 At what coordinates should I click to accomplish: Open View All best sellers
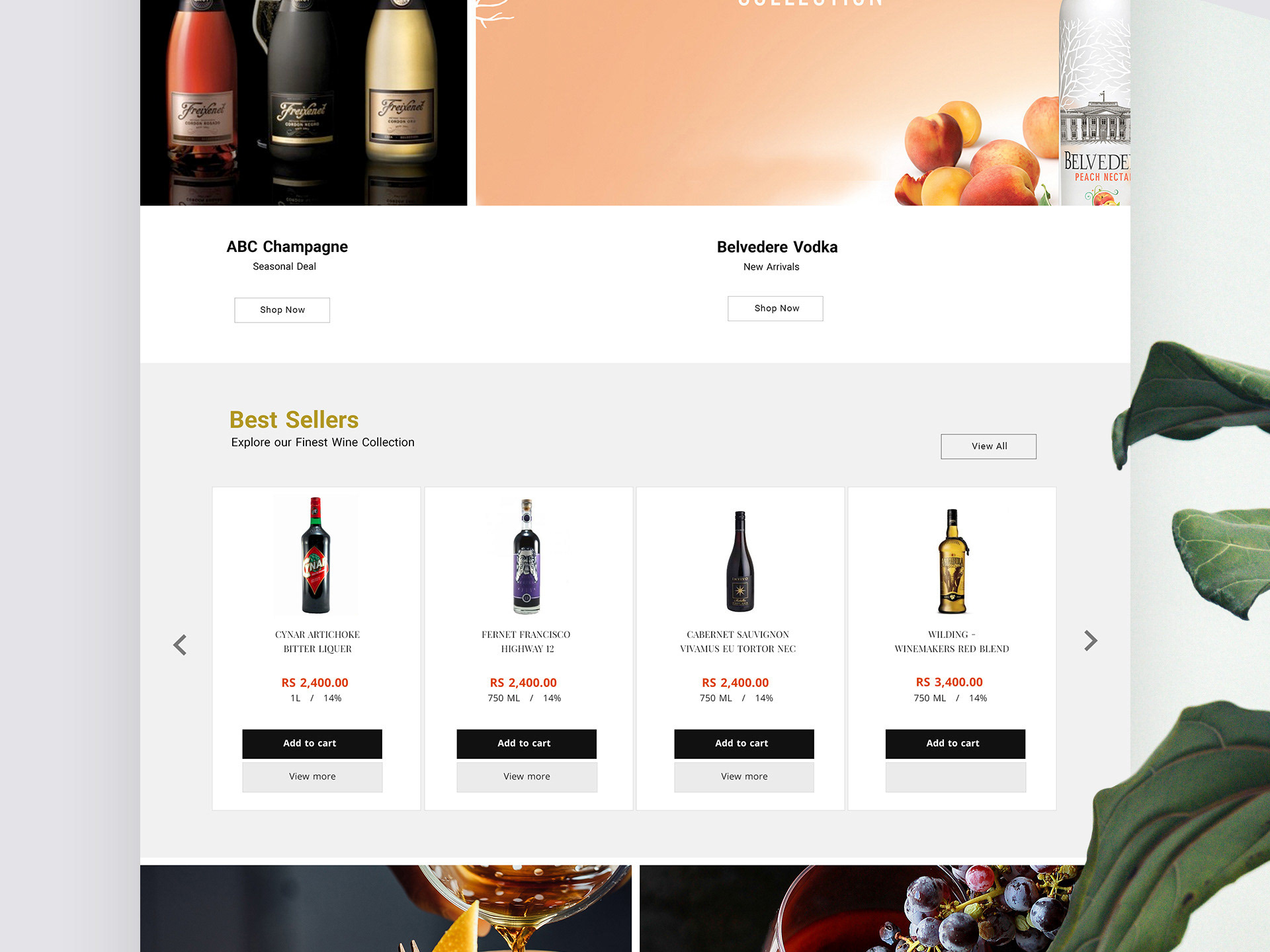(x=989, y=446)
